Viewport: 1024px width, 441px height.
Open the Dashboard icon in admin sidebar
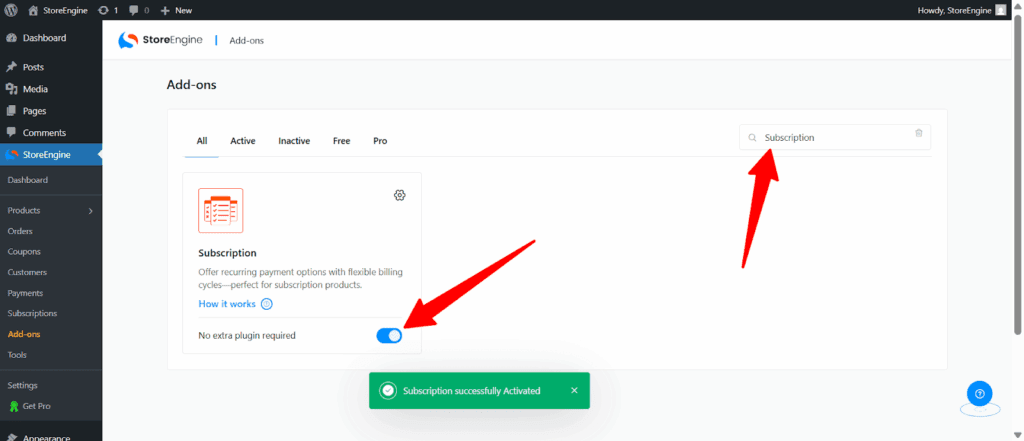(11, 38)
